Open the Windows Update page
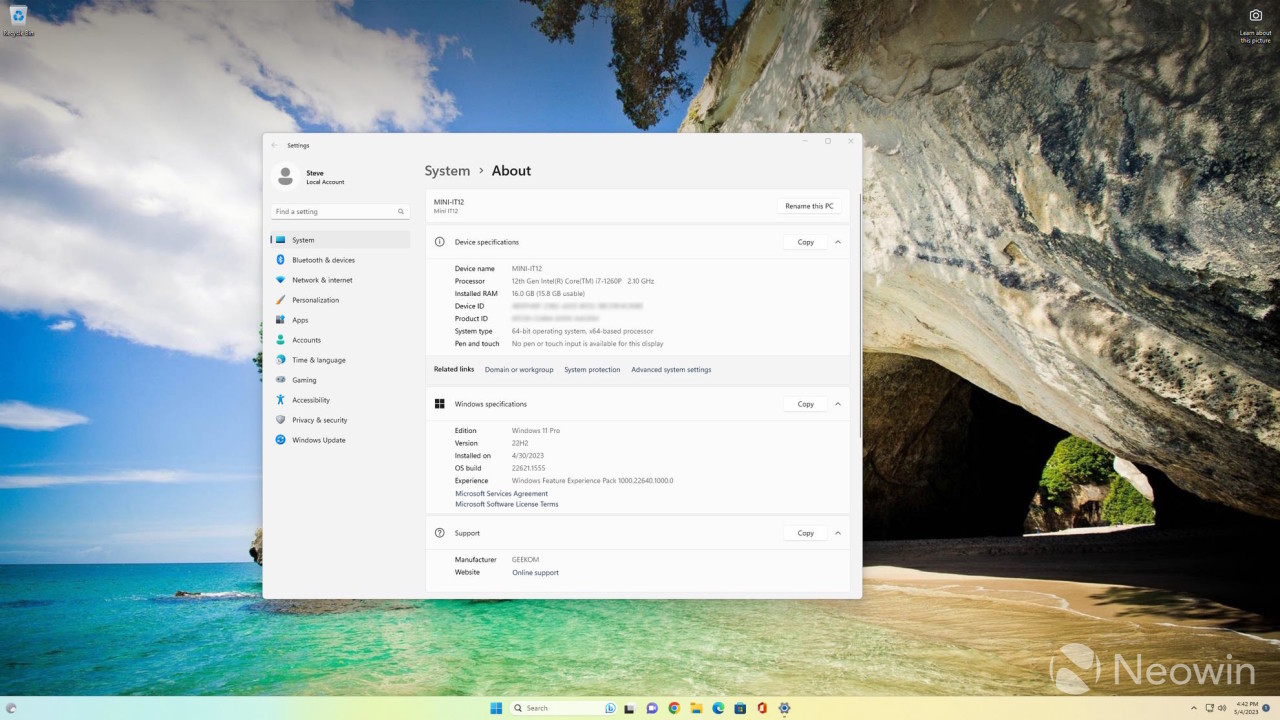This screenshot has height=720, width=1280. pyautogui.click(x=340, y=440)
